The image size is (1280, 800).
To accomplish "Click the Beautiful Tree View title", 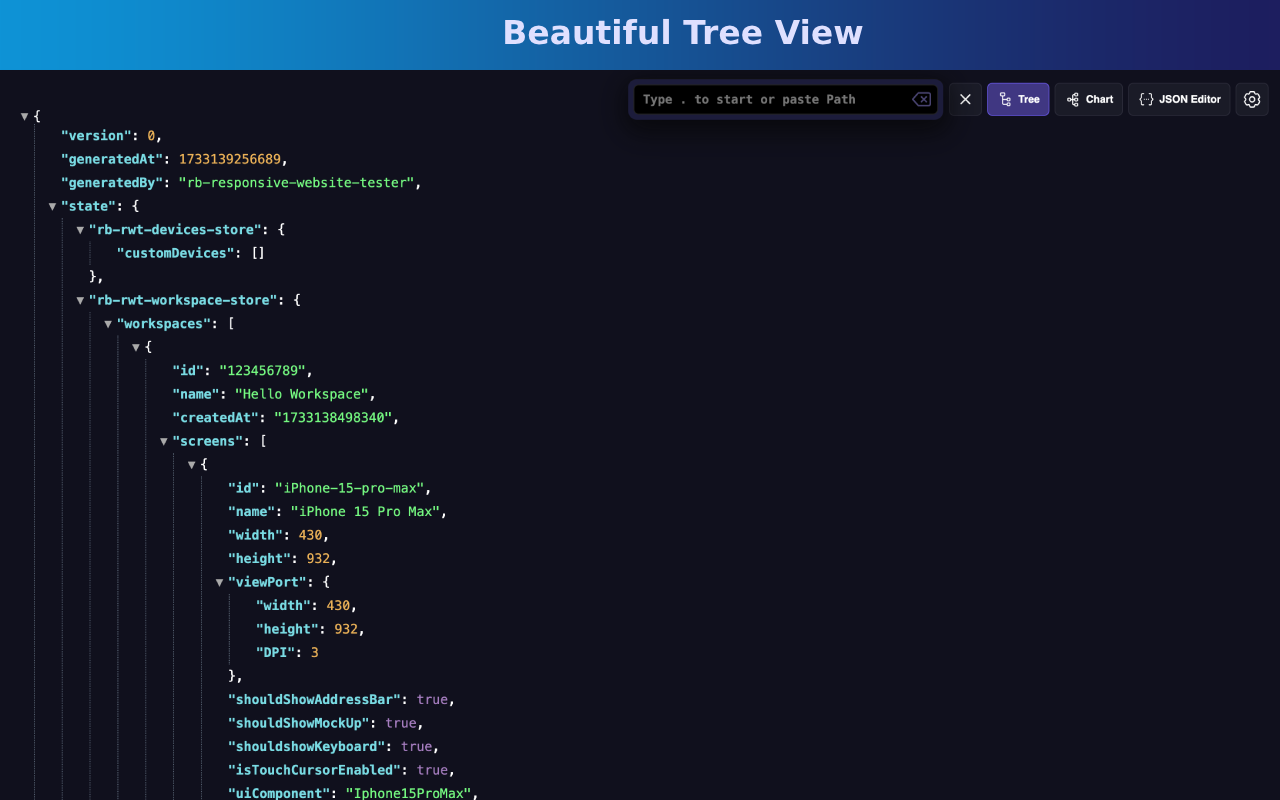I will [x=683, y=32].
